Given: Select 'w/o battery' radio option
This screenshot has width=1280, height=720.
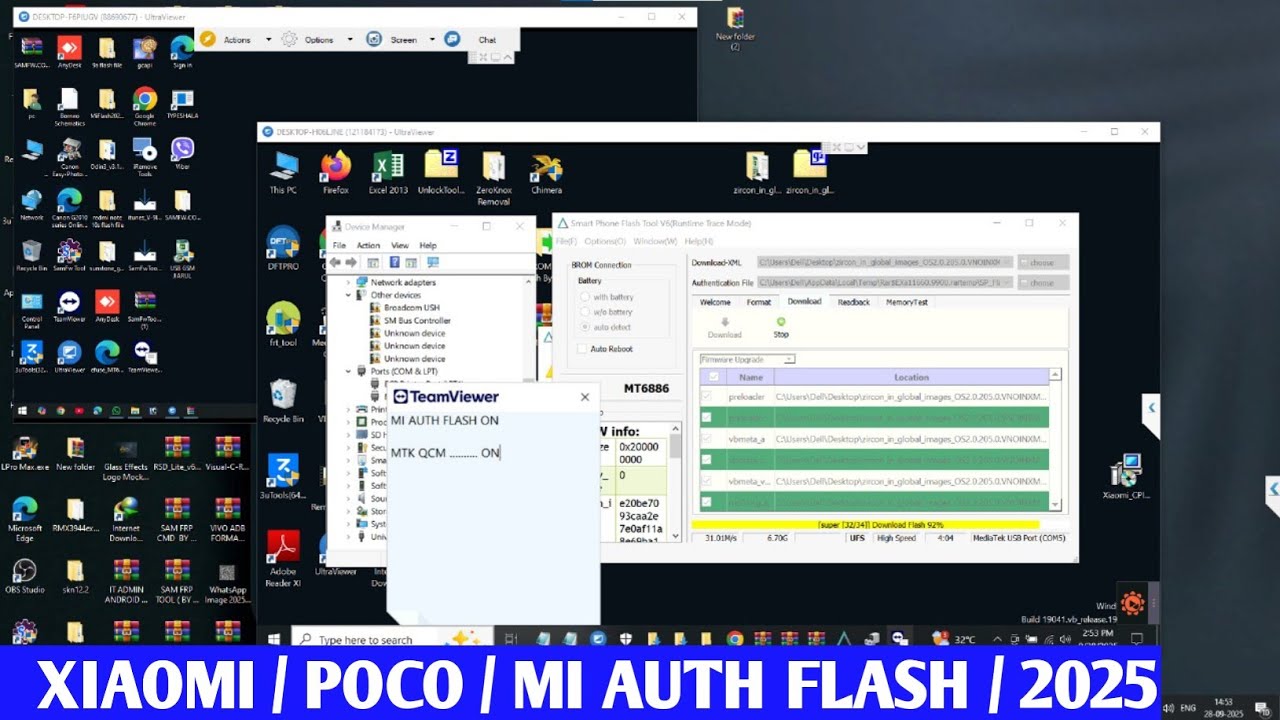Looking at the screenshot, I should 585,312.
